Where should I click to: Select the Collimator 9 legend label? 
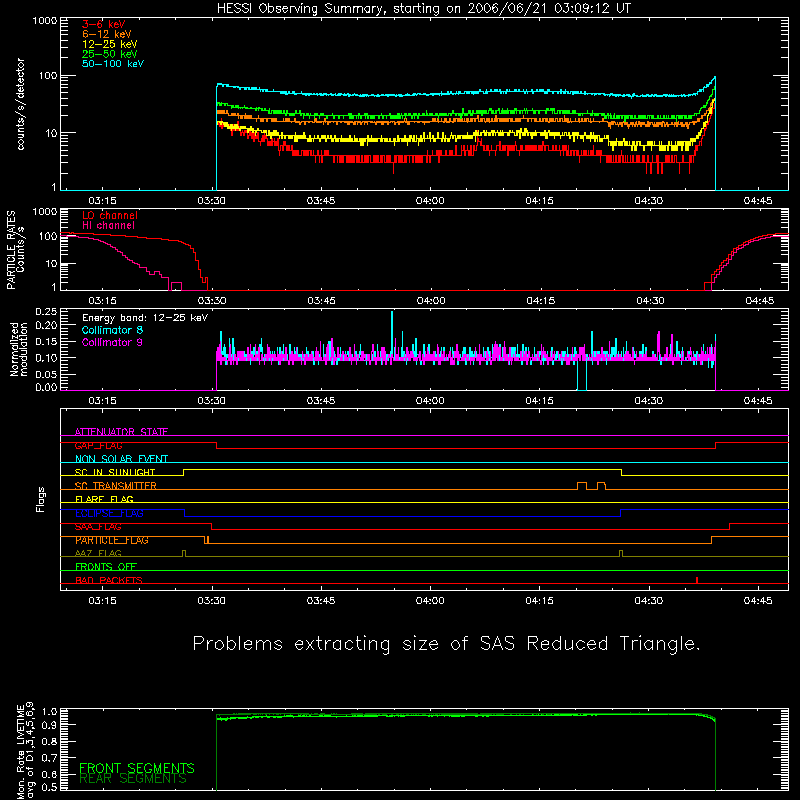click(x=112, y=342)
